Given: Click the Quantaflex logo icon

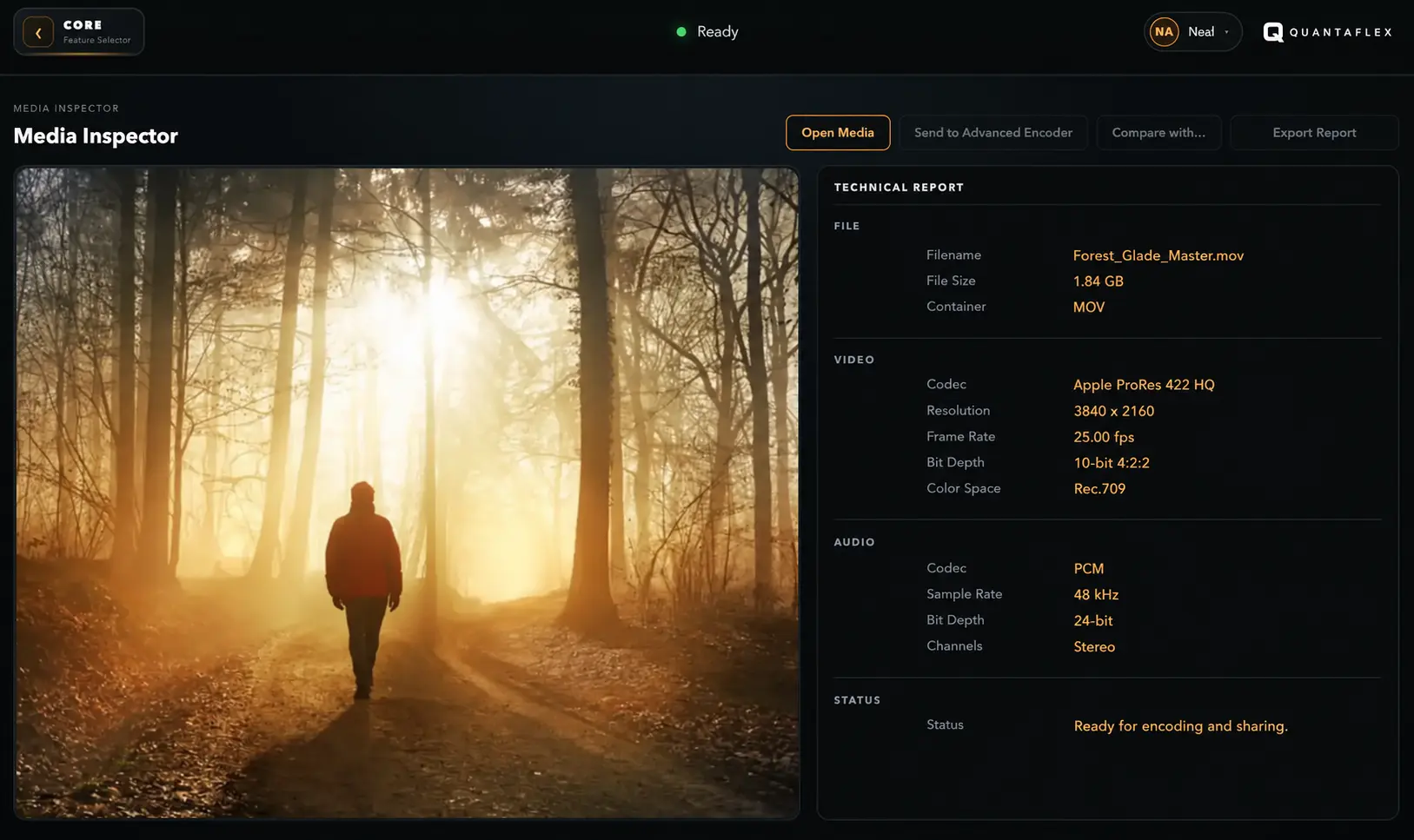Looking at the screenshot, I should 1272,32.
